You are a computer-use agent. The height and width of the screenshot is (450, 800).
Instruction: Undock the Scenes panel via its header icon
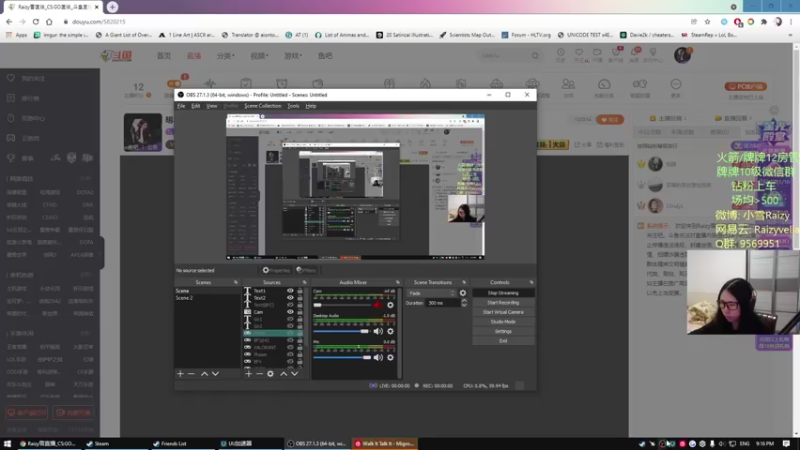[236, 282]
